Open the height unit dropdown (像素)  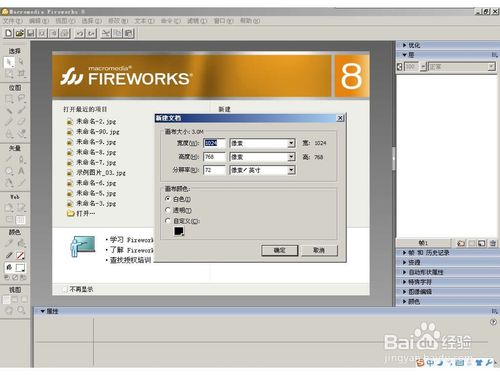point(291,157)
